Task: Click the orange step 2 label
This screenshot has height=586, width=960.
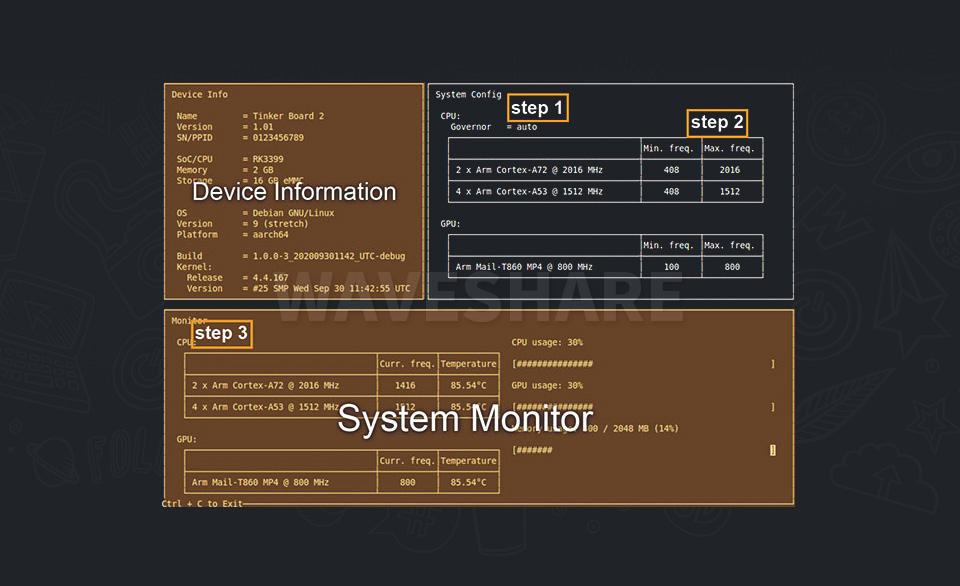Action: 717,123
